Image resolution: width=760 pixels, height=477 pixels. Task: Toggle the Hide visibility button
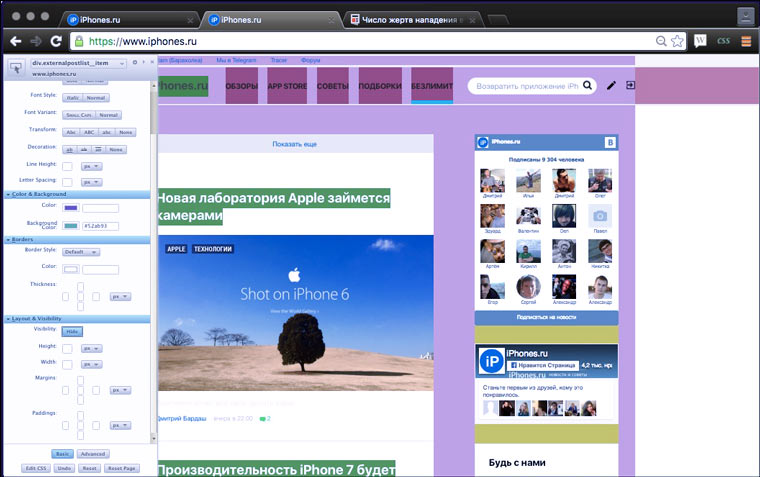coord(72,332)
